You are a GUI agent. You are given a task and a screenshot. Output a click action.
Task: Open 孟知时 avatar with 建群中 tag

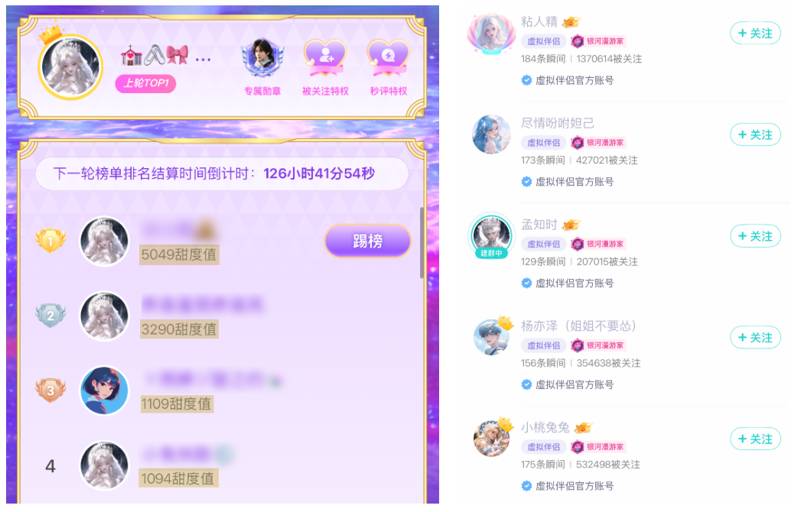click(x=491, y=235)
